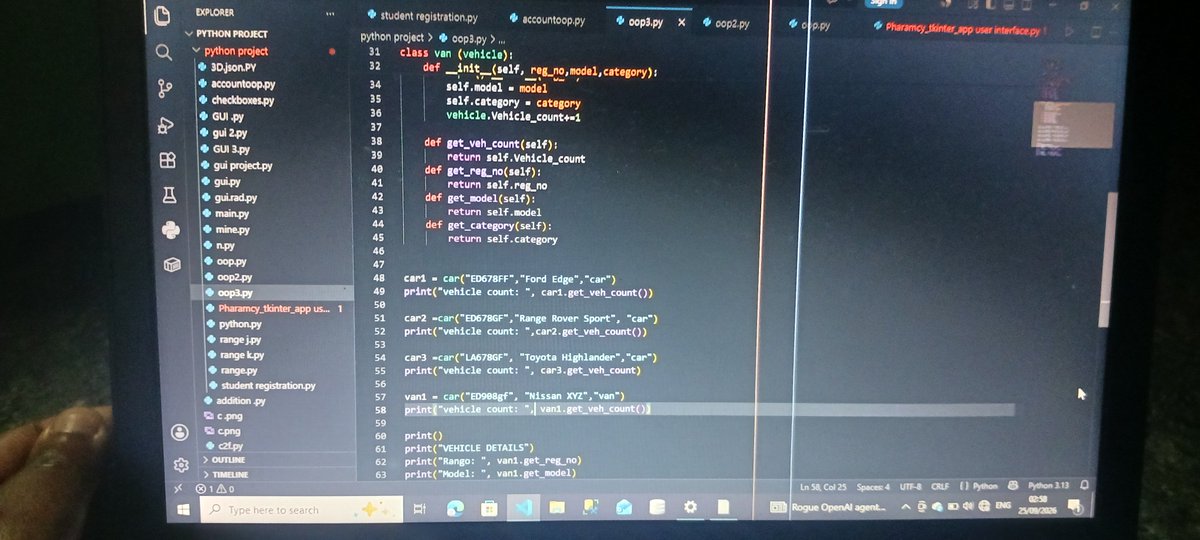This screenshot has width=1200, height=540.
Task: Open Task View on the taskbar
Action: tap(419, 509)
